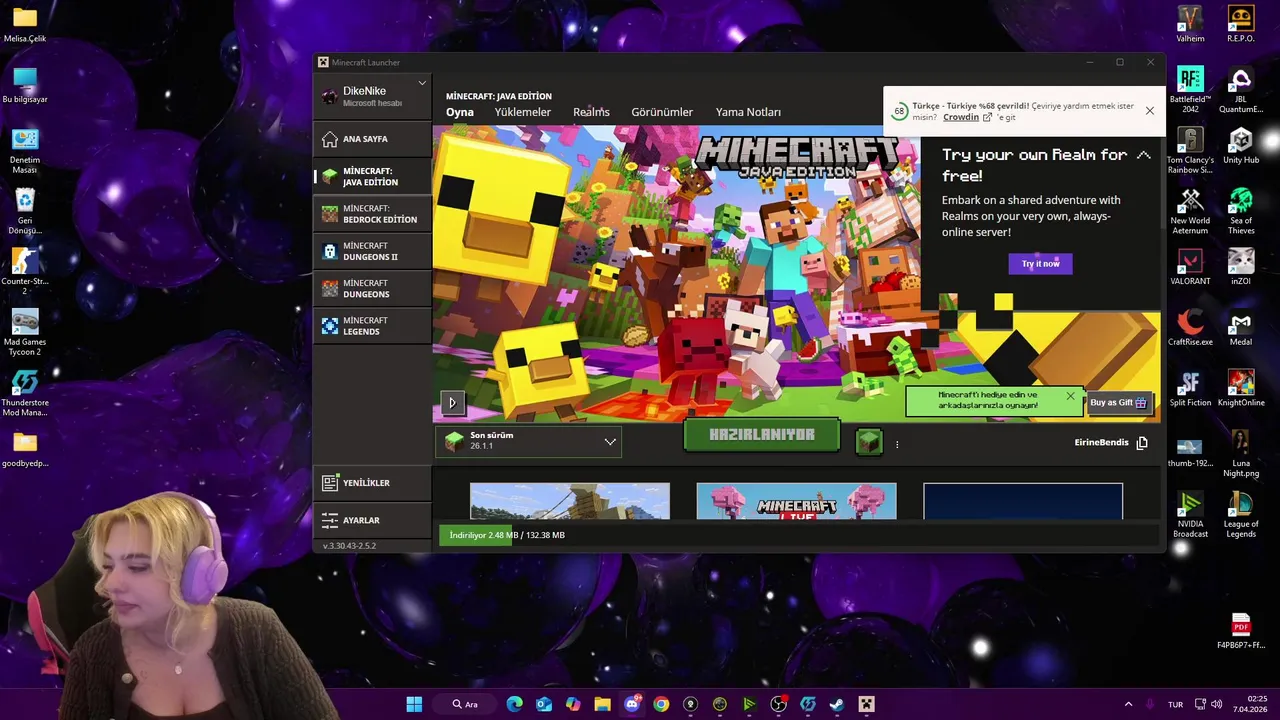
Task: Play the banner slideshow
Action: 452,403
